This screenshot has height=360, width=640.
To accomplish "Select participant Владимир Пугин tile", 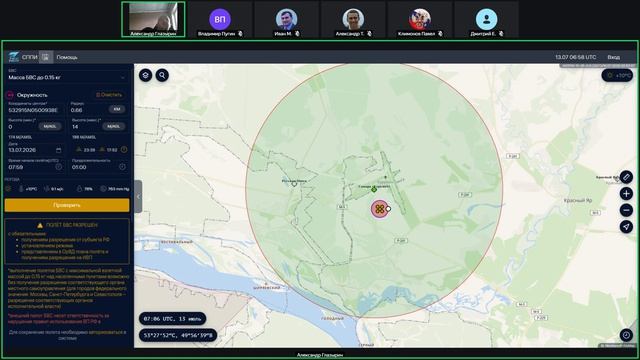I will [x=220, y=19].
